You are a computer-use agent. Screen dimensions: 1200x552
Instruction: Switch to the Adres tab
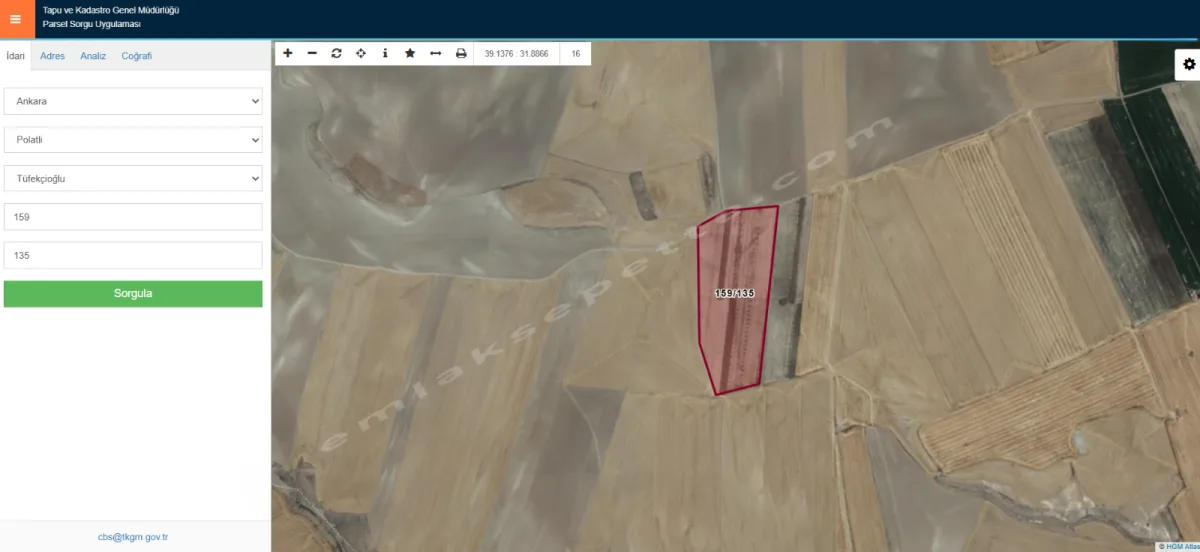tap(52, 56)
